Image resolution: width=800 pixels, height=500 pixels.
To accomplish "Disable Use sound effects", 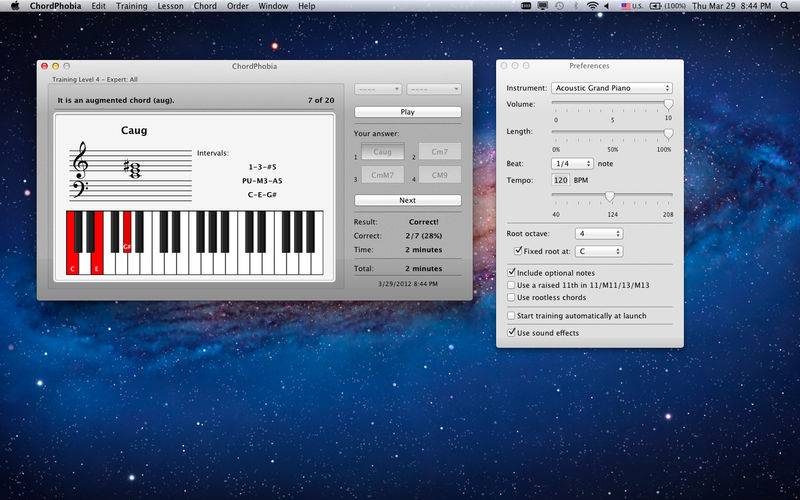I will [x=511, y=333].
